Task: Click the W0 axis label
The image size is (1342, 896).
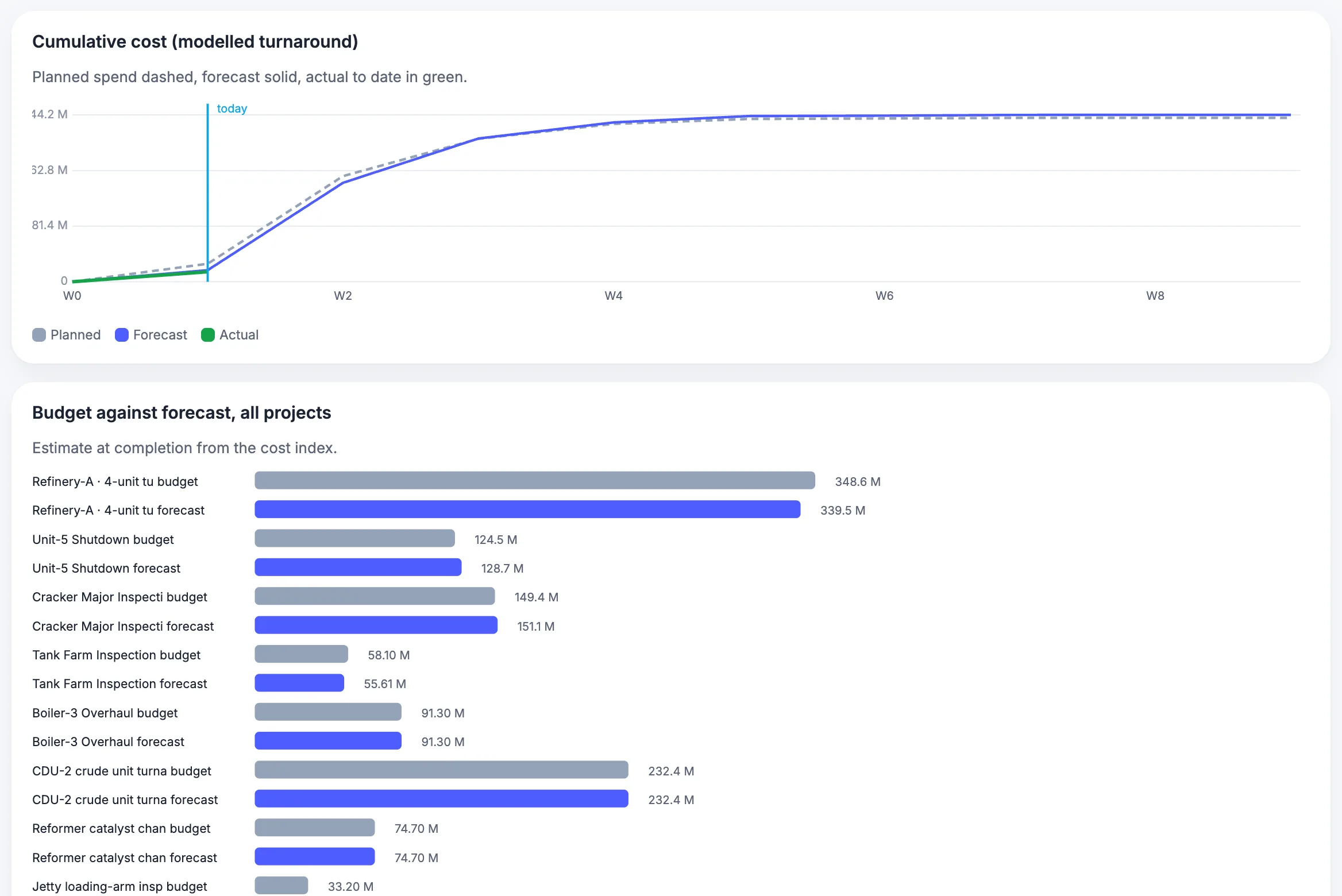Action: (72, 296)
